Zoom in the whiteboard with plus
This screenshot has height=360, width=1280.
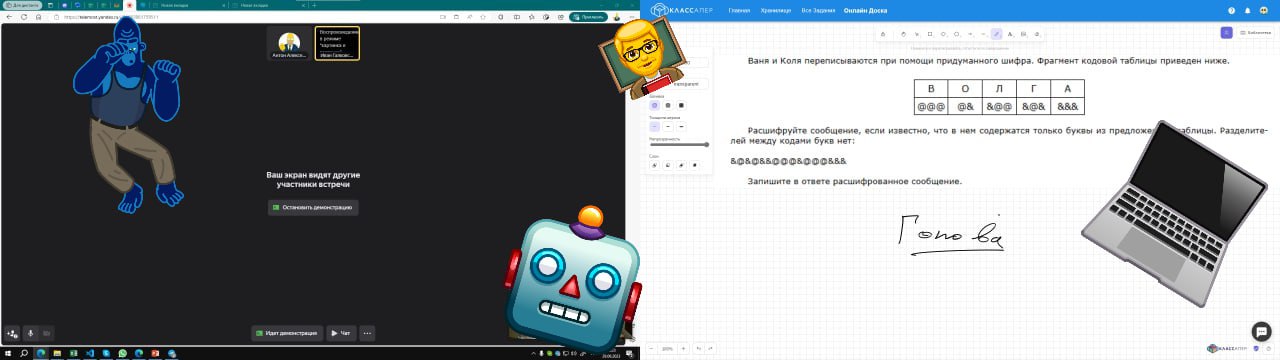point(682,348)
